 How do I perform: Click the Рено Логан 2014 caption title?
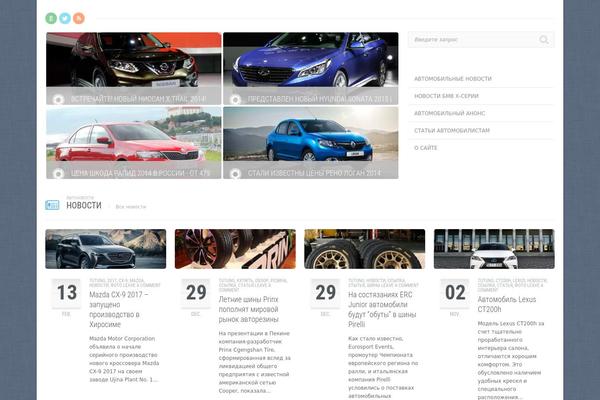(314, 173)
